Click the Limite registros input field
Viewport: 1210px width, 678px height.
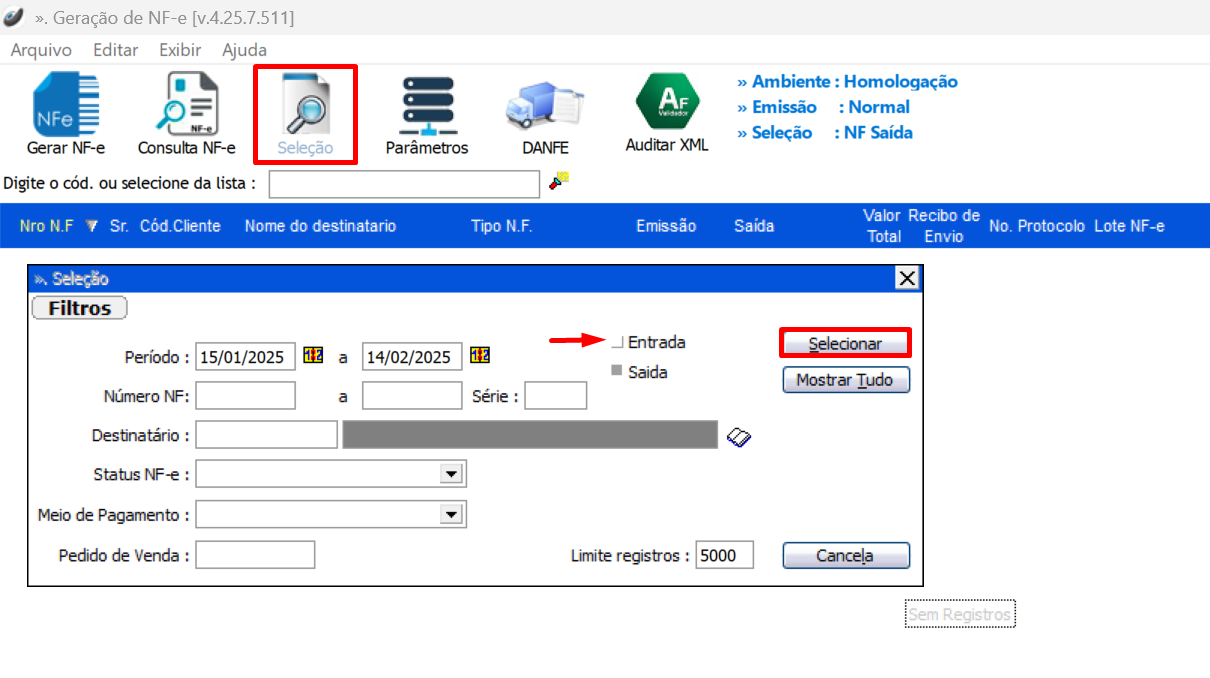724,555
